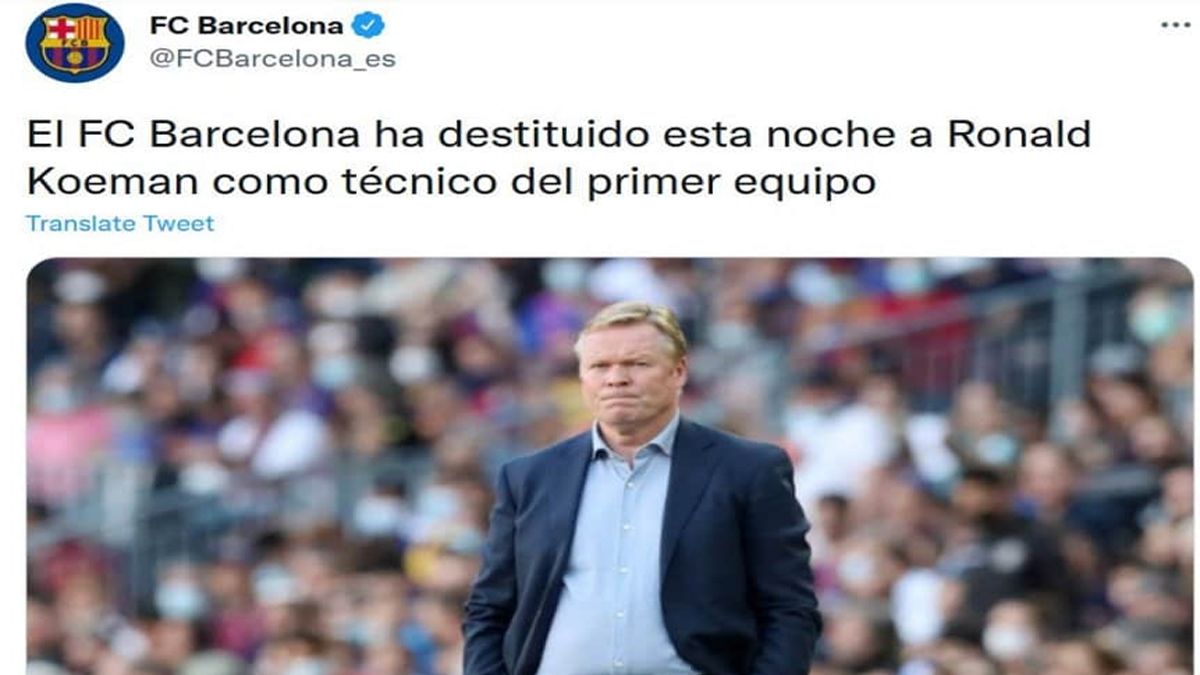The width and height of the screenshot is (1200, 675).
Task: Click the blurred crowd right of the coach
Action: tap(1000, 460)
